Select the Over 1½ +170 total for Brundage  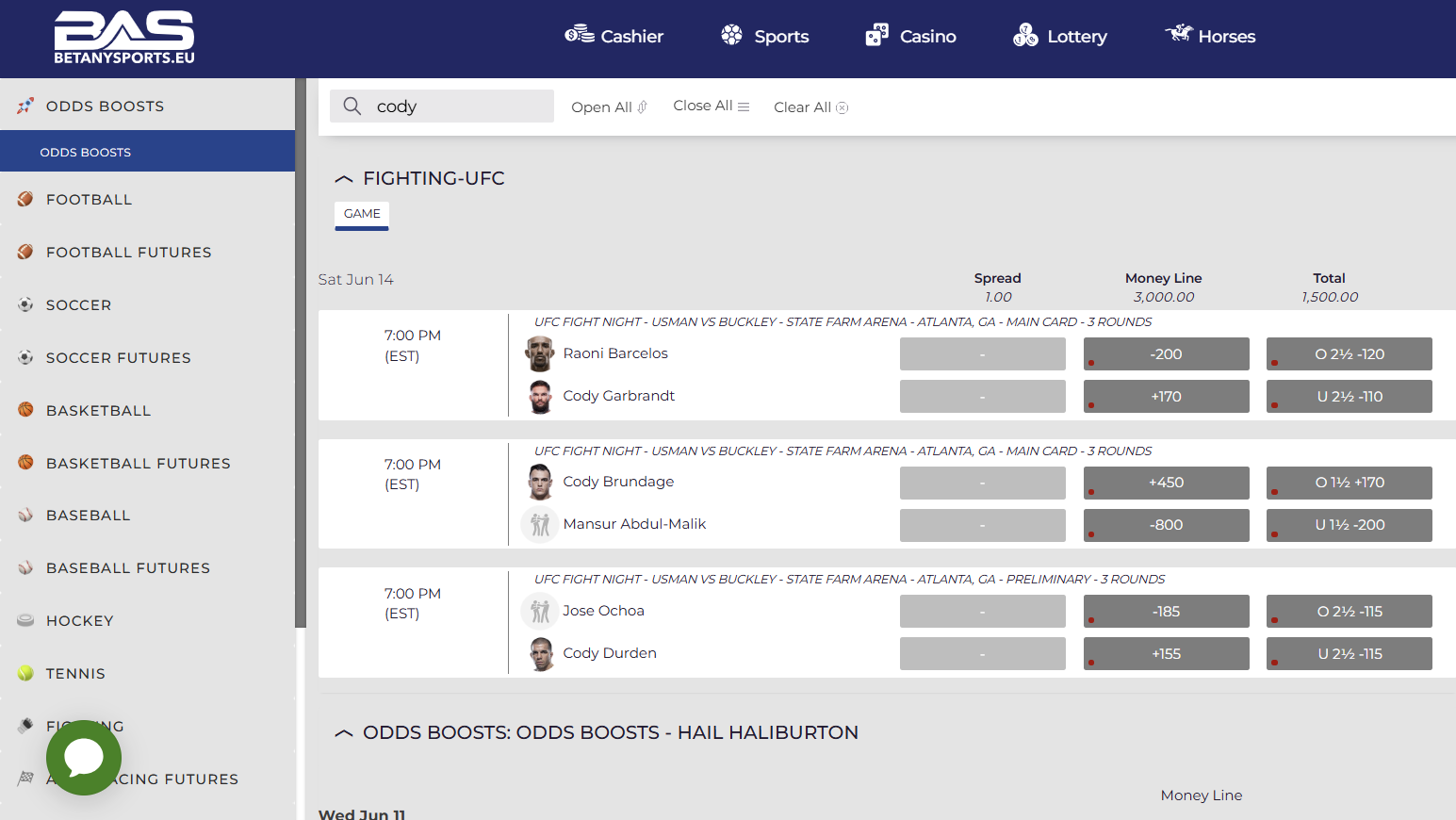coord(1349,483)
